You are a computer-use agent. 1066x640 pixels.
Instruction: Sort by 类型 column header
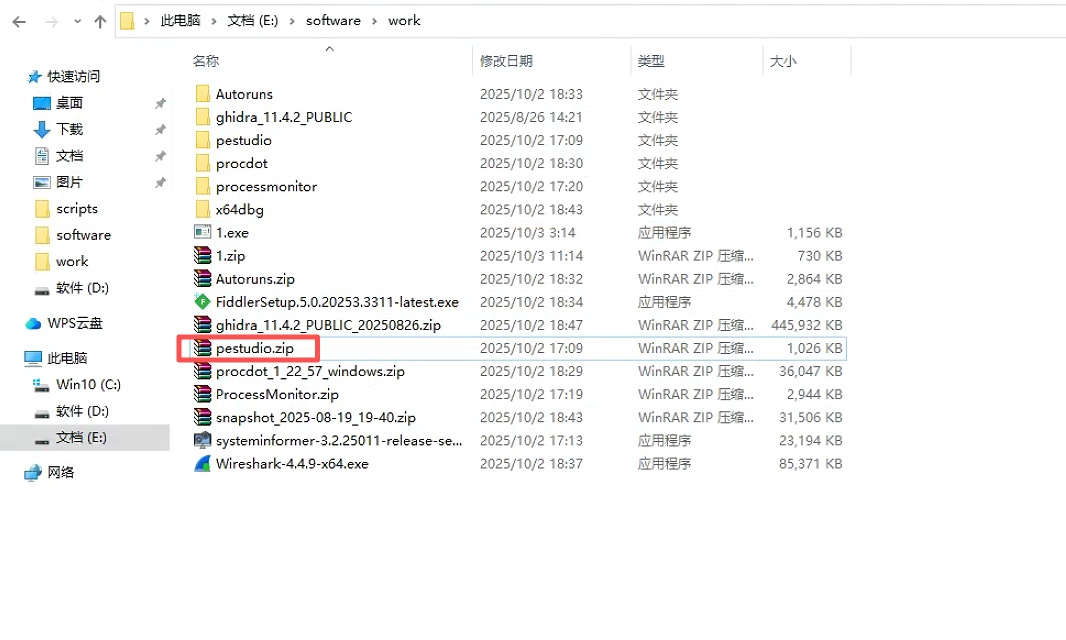point(651,61)
